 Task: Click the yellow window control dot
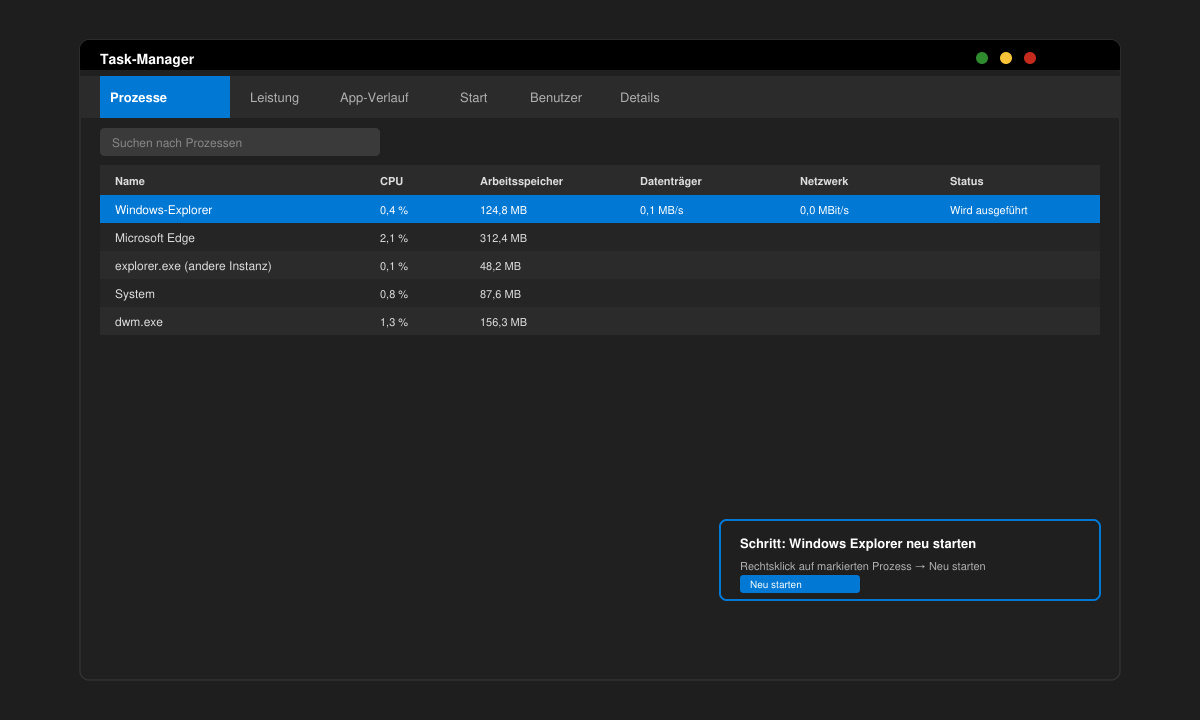click(1006, 58)
